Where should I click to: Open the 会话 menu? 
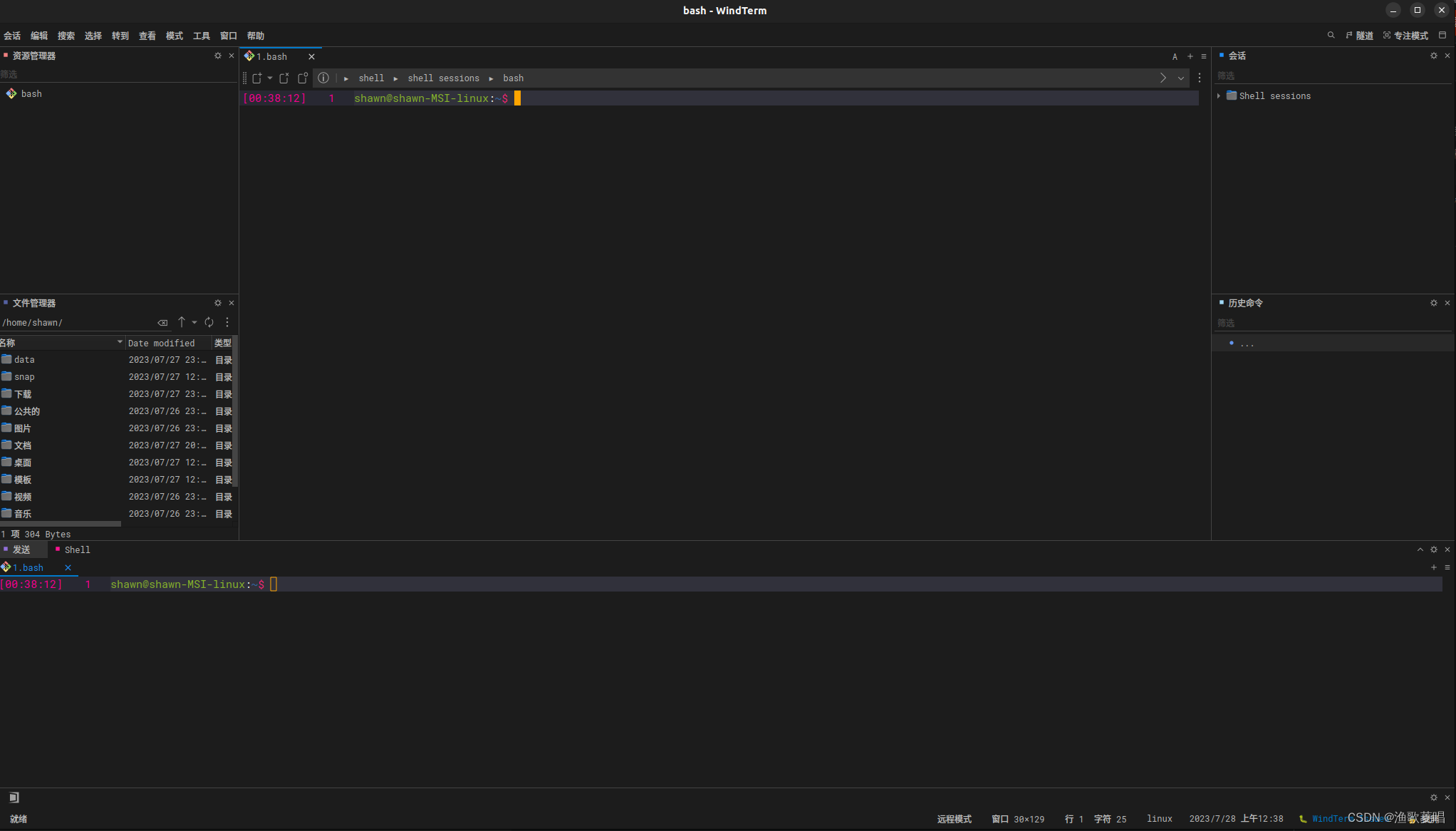pos(12,36)
